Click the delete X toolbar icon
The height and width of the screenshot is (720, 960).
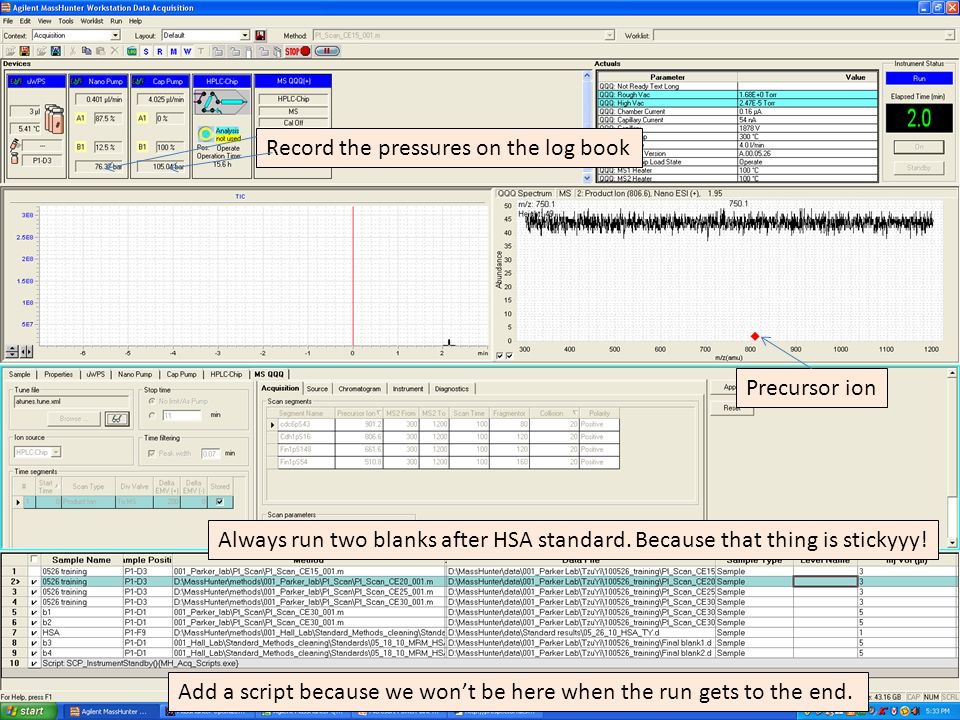(114, 51)
